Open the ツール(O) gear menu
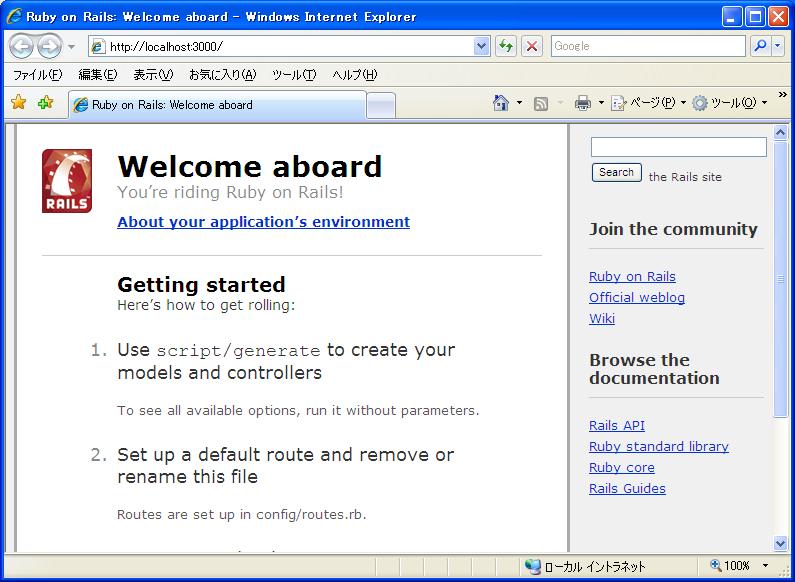The image size is (795, 582). tap(730, 103)
